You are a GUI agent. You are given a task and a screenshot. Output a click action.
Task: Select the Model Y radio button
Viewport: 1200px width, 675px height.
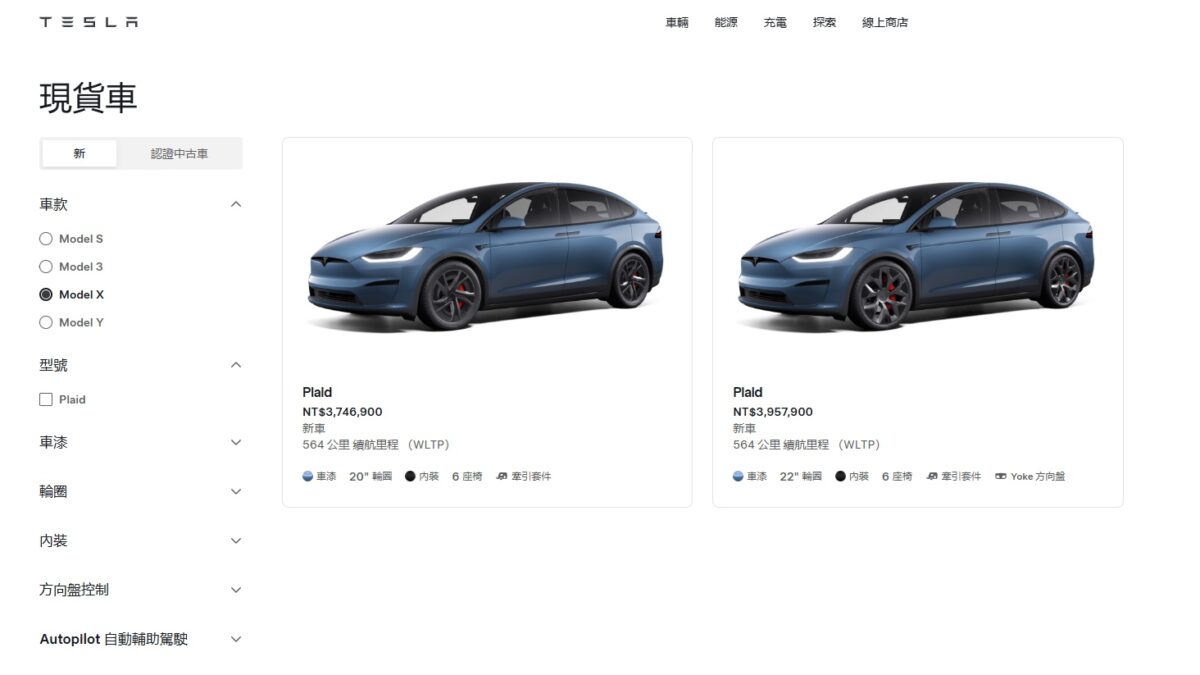click(x=46, y=322)
